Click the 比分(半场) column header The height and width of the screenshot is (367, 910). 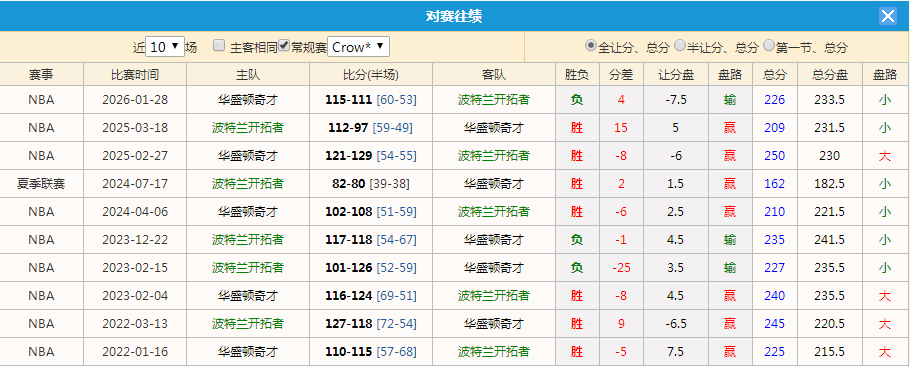pos(371,74)
